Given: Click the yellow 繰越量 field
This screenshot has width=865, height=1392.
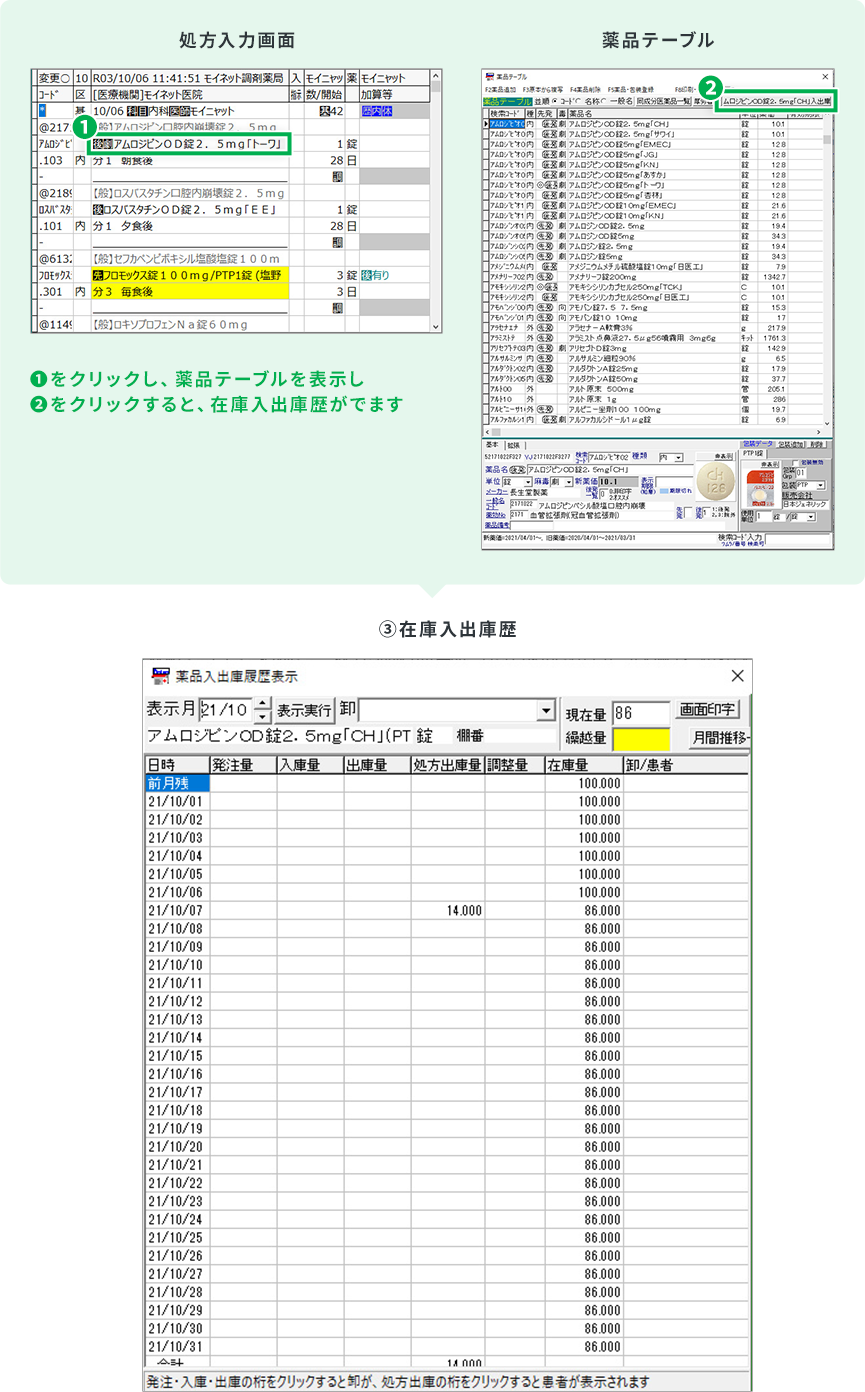Looking at the screenshot, I should [x=640, y=738].
